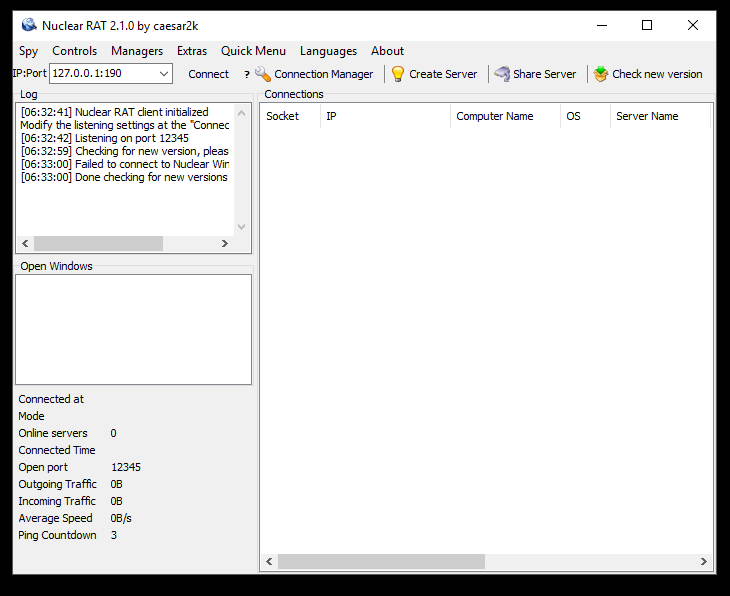Click the Nuclear RAT globe title icon

tap(29, 25)
